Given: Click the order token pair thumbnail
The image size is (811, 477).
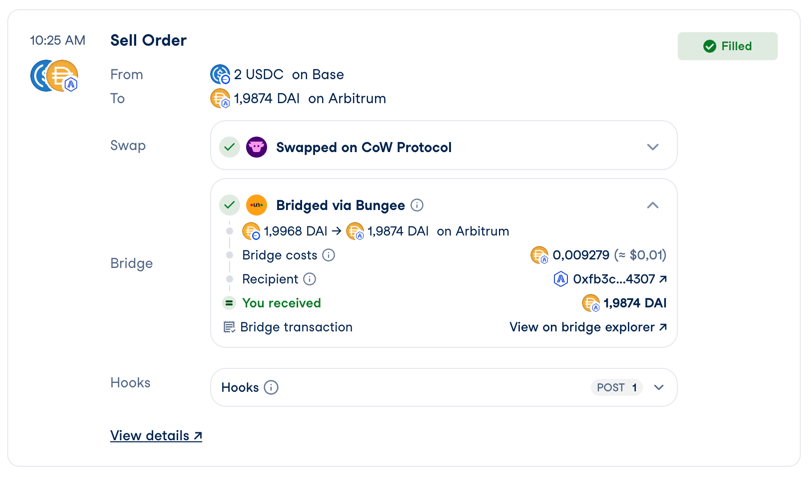Looking at the screenshot, I should 55,76.
